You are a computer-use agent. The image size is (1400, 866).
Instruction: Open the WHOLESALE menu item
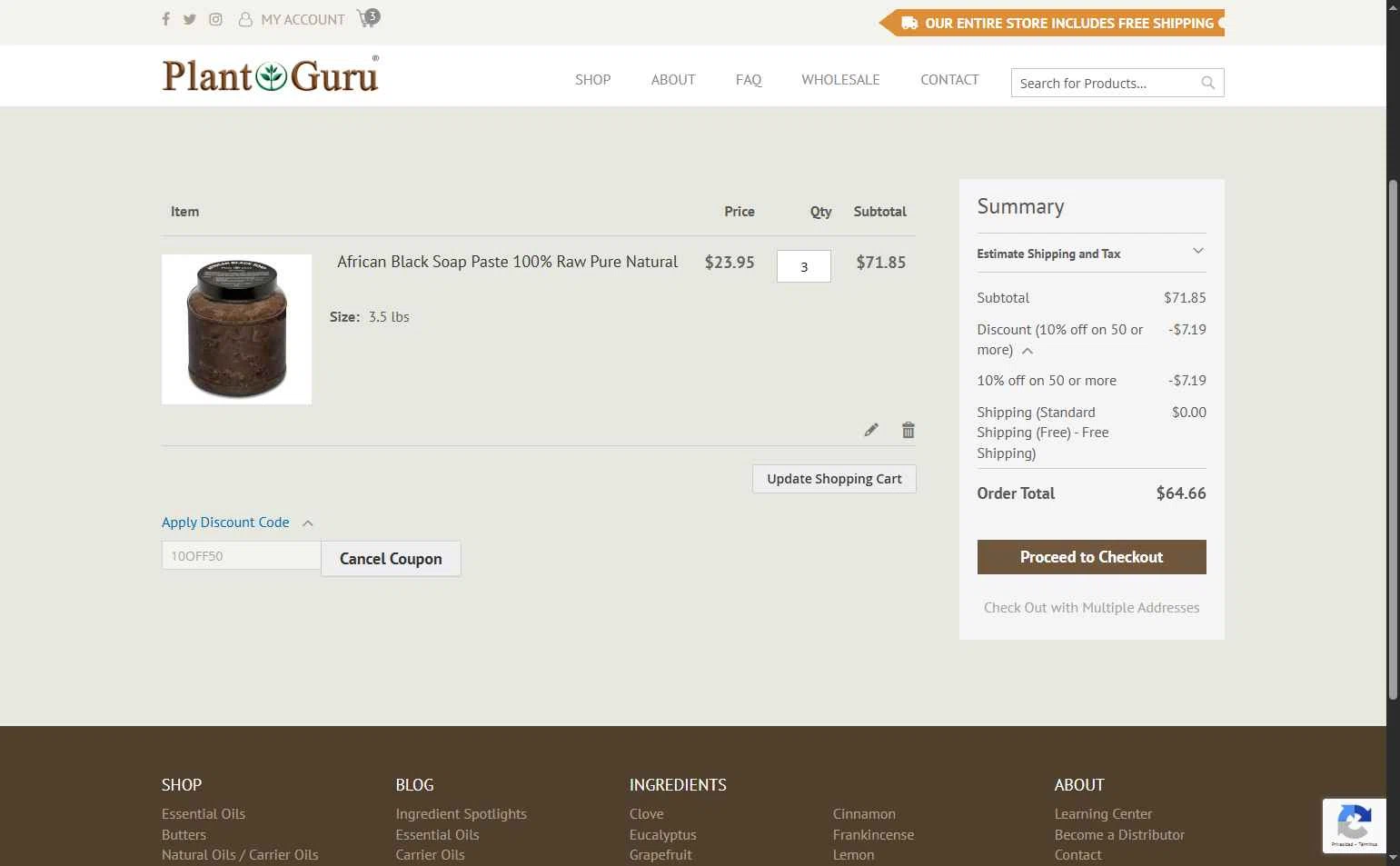coord(840,80)
